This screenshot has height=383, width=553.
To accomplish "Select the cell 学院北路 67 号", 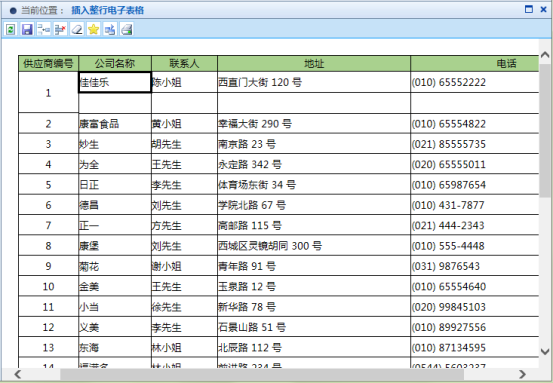I will (314, 205).
